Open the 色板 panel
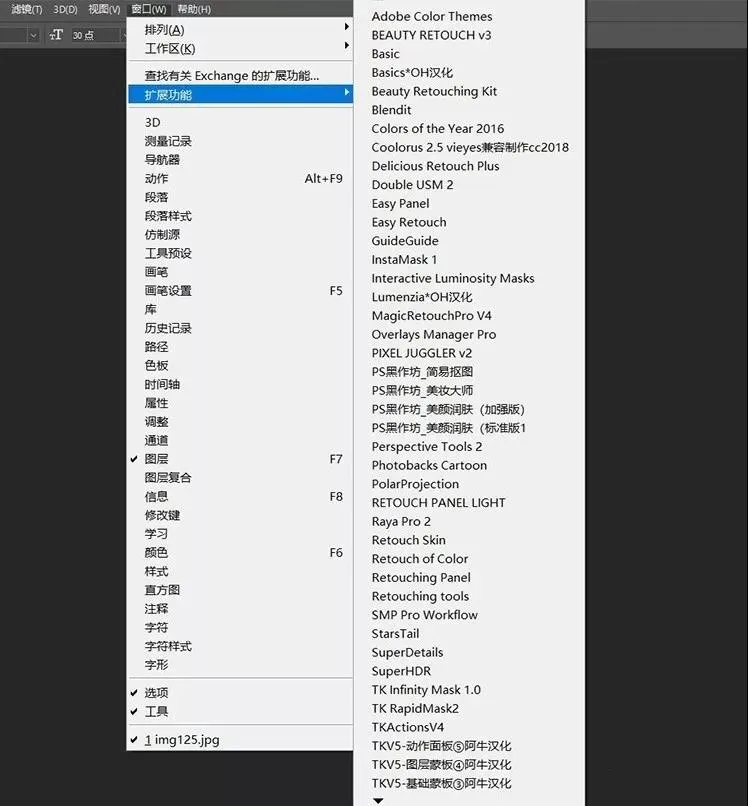Screen dimensions: 748x806 [x=240, y=365]
